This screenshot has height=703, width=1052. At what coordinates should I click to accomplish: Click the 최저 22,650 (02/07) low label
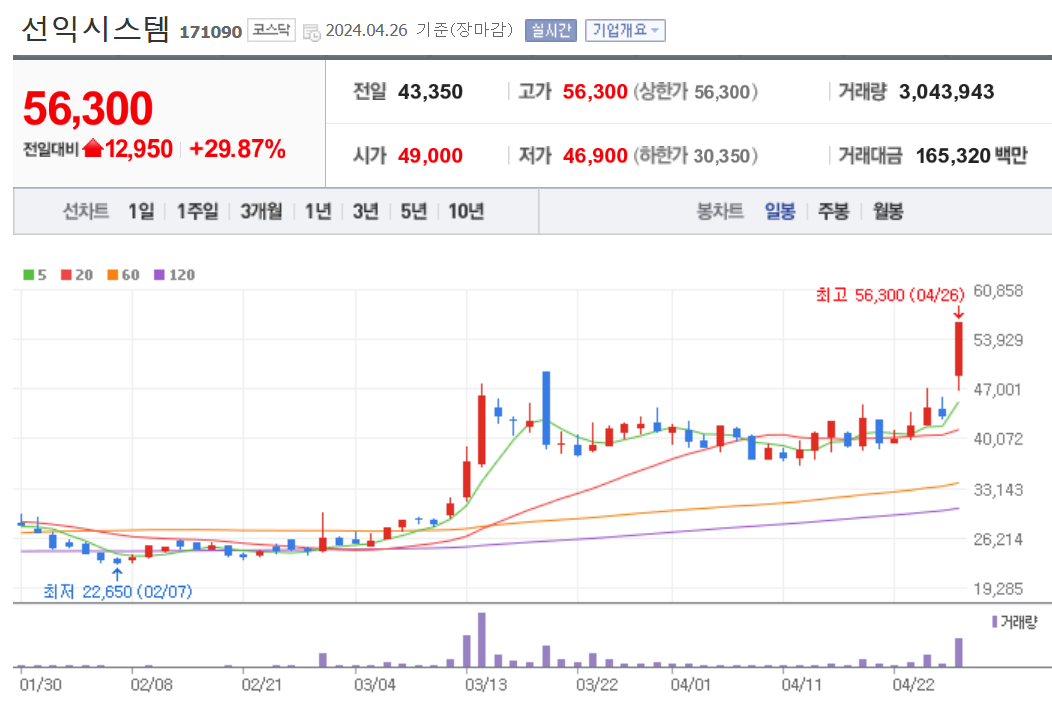117,591
